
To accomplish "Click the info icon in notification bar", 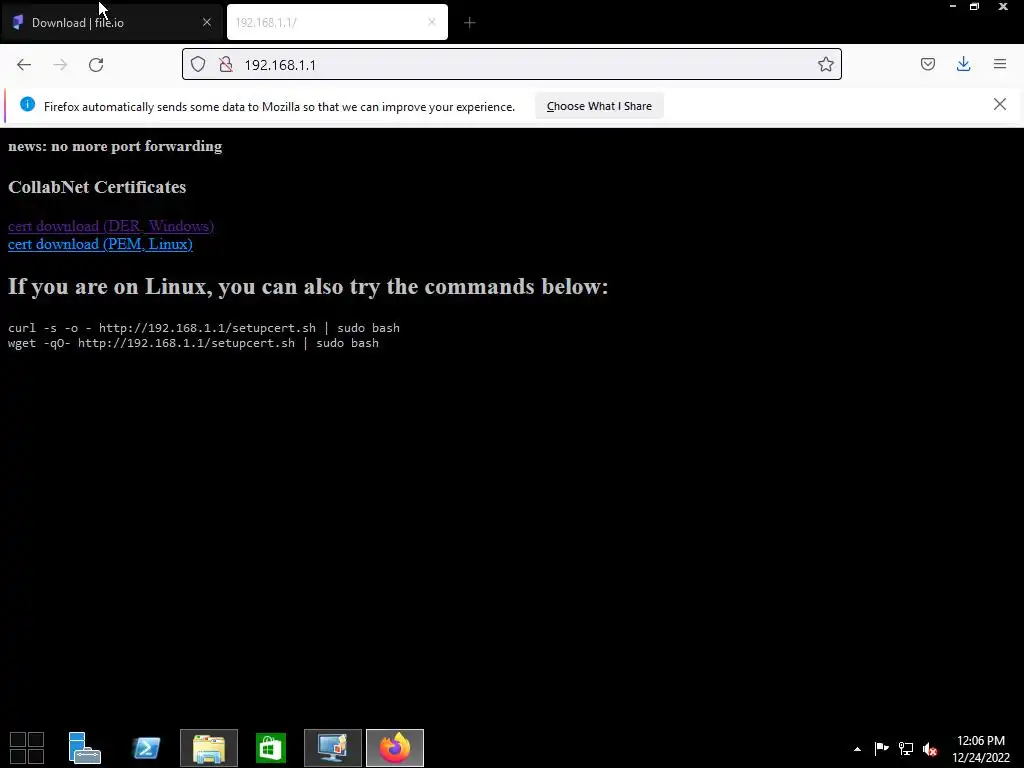I will click(27, 104).
